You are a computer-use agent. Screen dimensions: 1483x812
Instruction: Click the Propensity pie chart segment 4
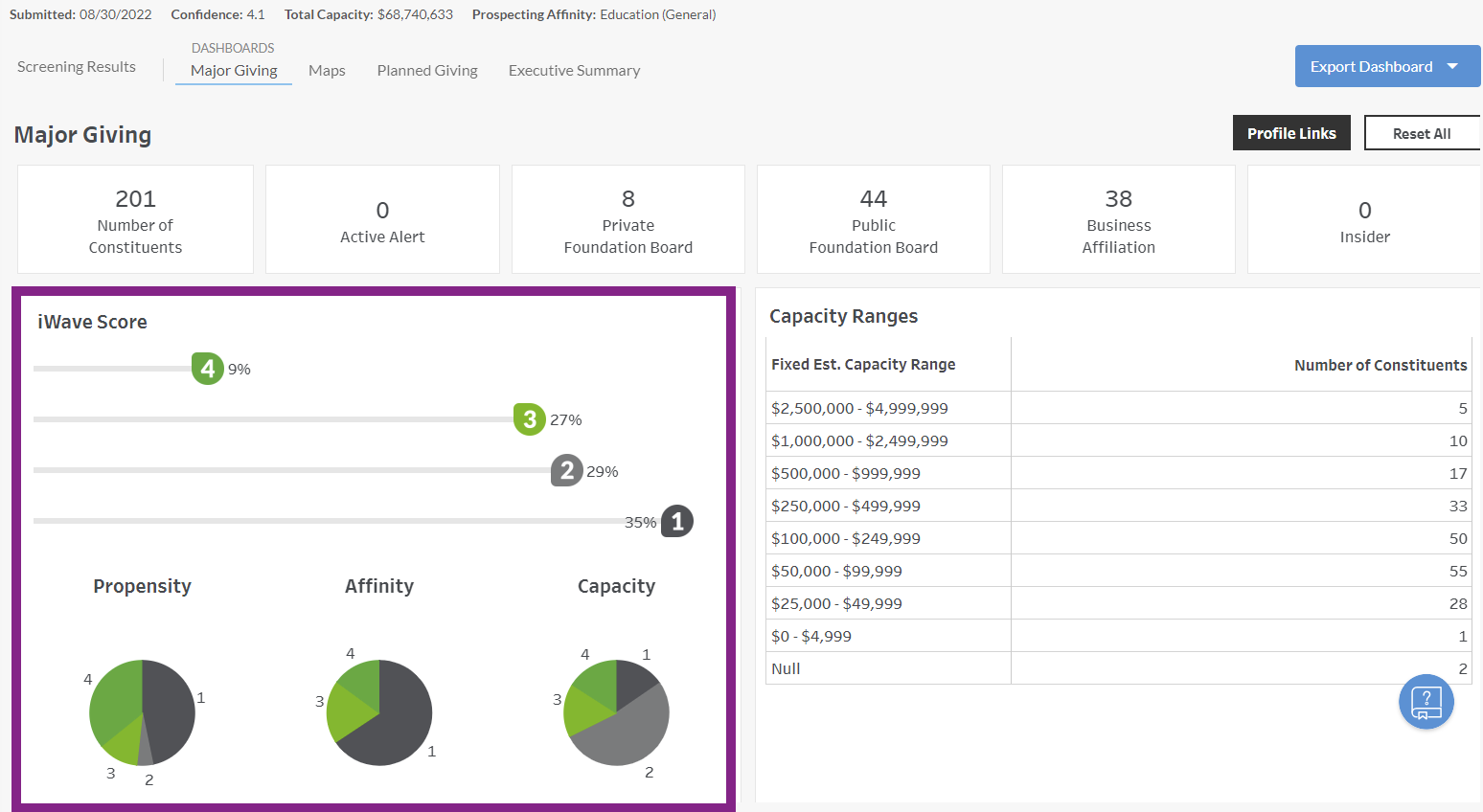tap(117, 699)
